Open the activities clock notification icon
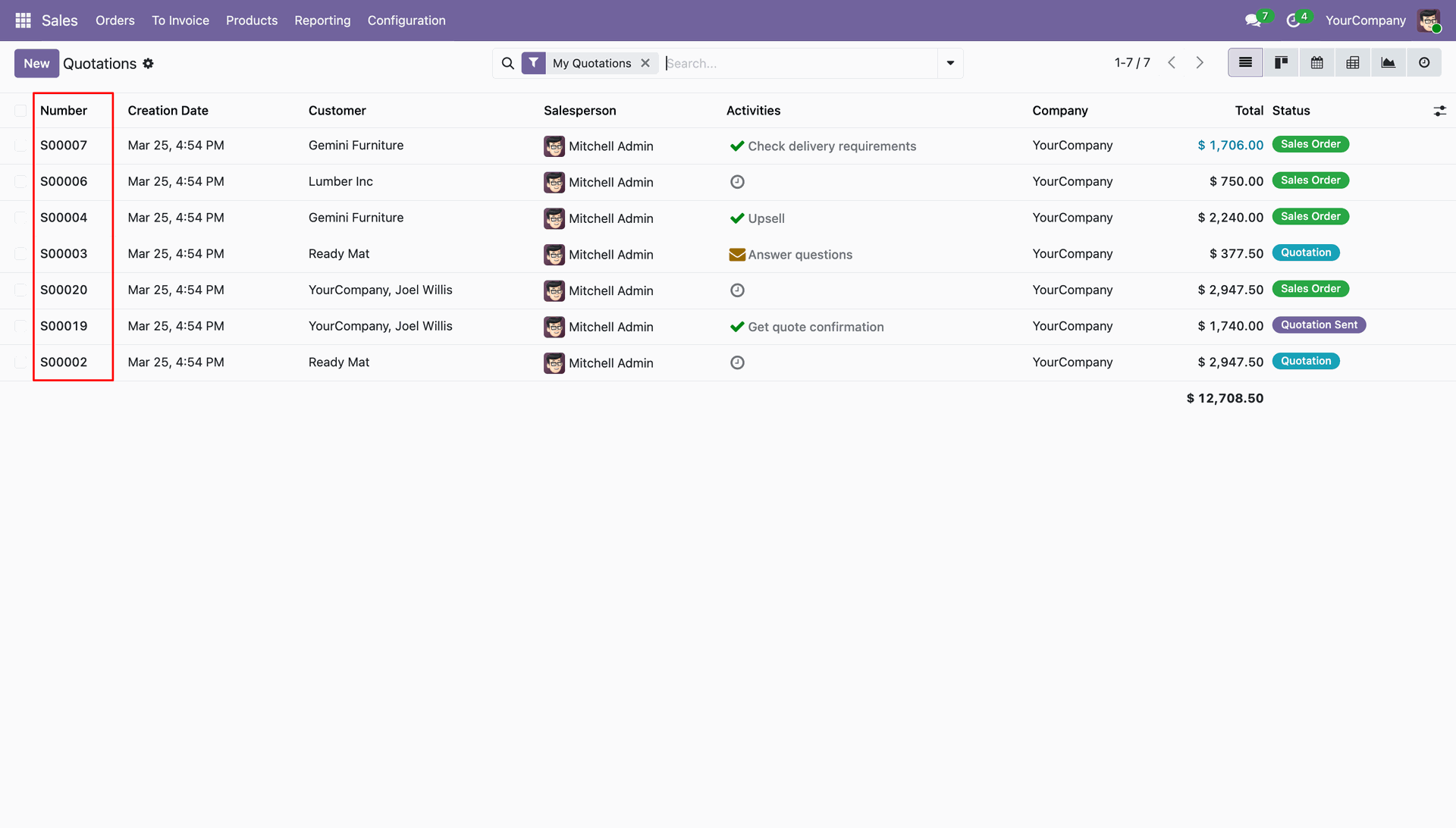Screen dimensions: 1456x828 click(1294, 20)
